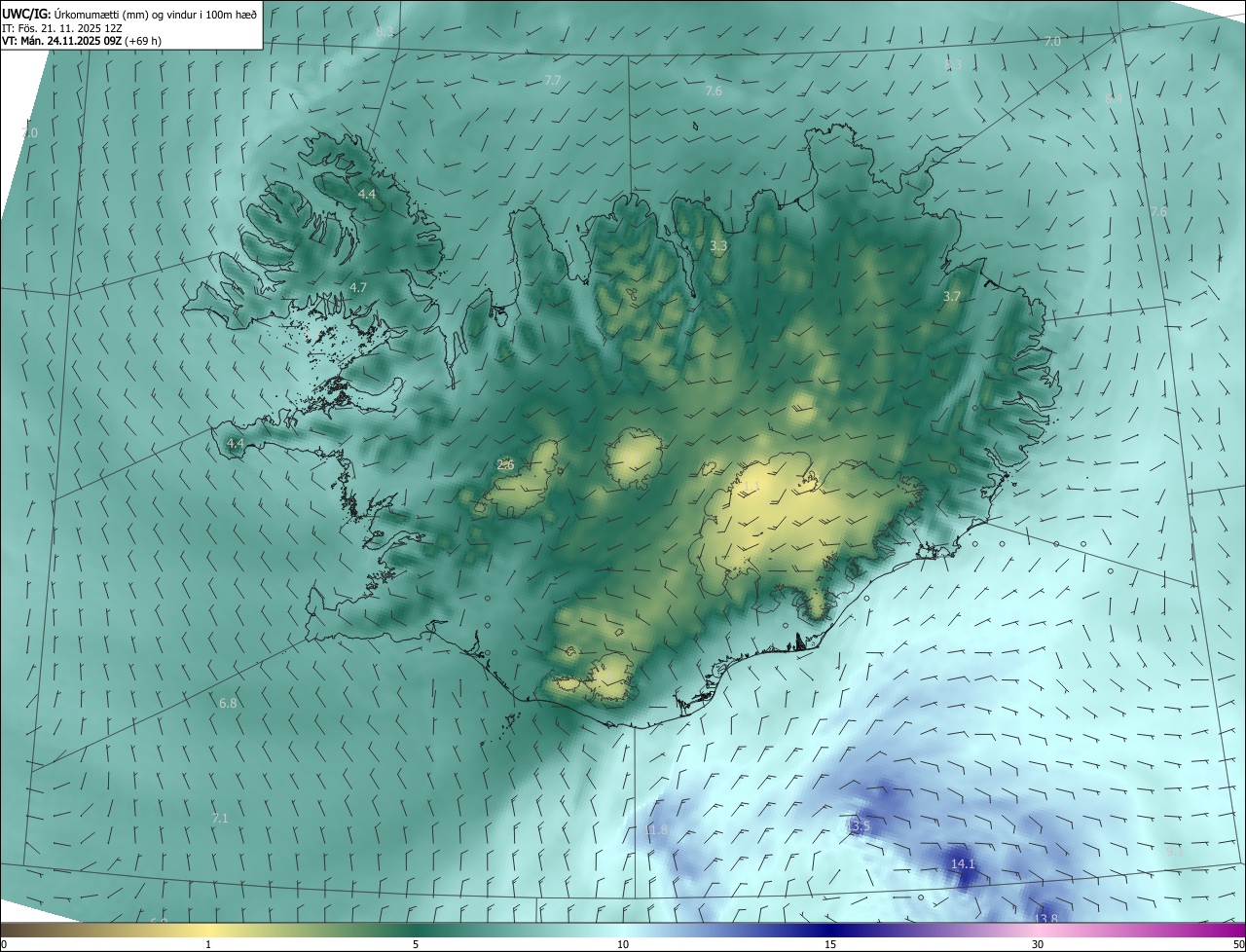Click the 30 tick on the color scale
The width and height of the screenshot is (1246, 952).
(x=1038, y=944)
